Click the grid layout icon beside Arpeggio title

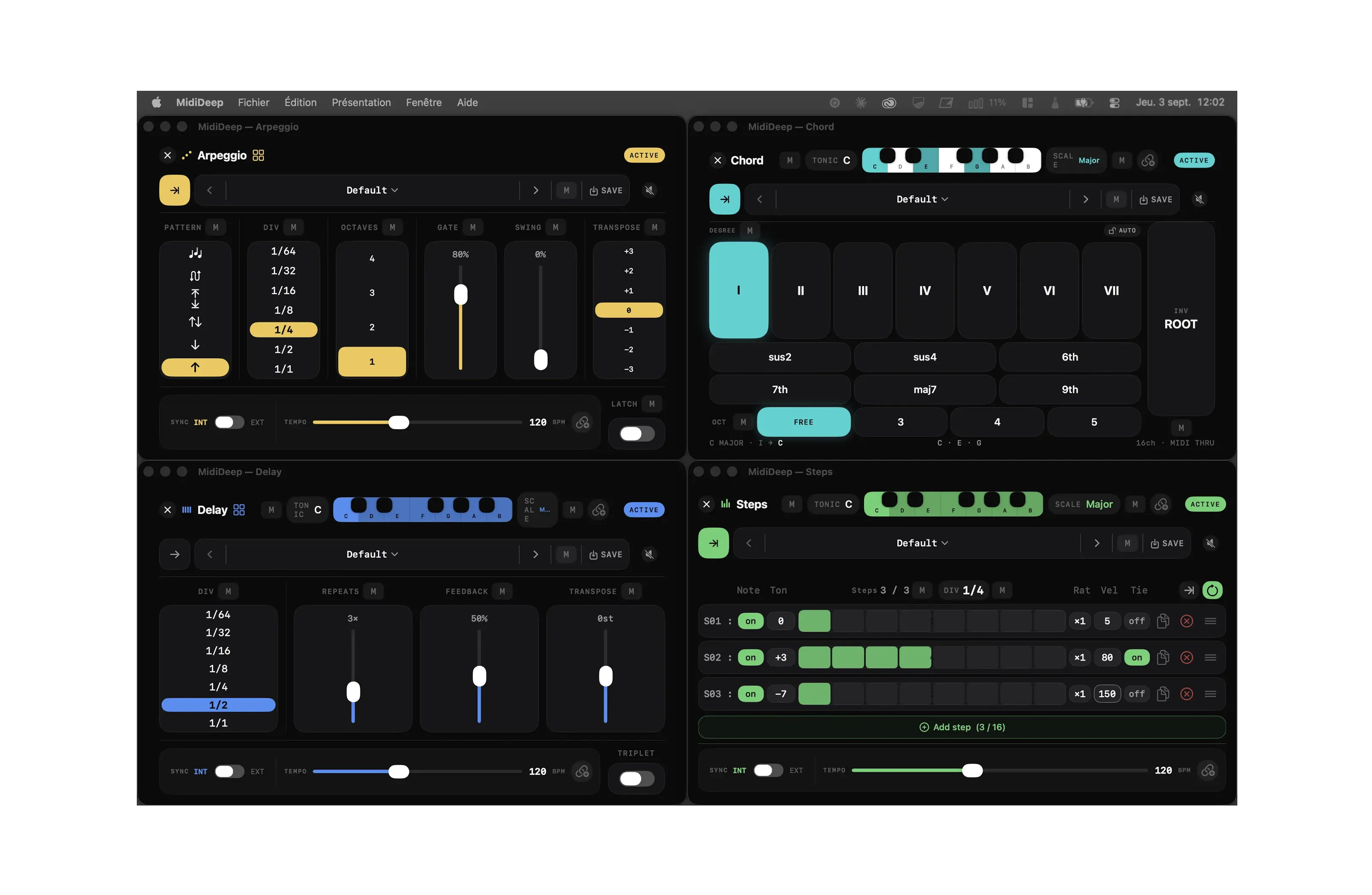(x=258, y=156)
